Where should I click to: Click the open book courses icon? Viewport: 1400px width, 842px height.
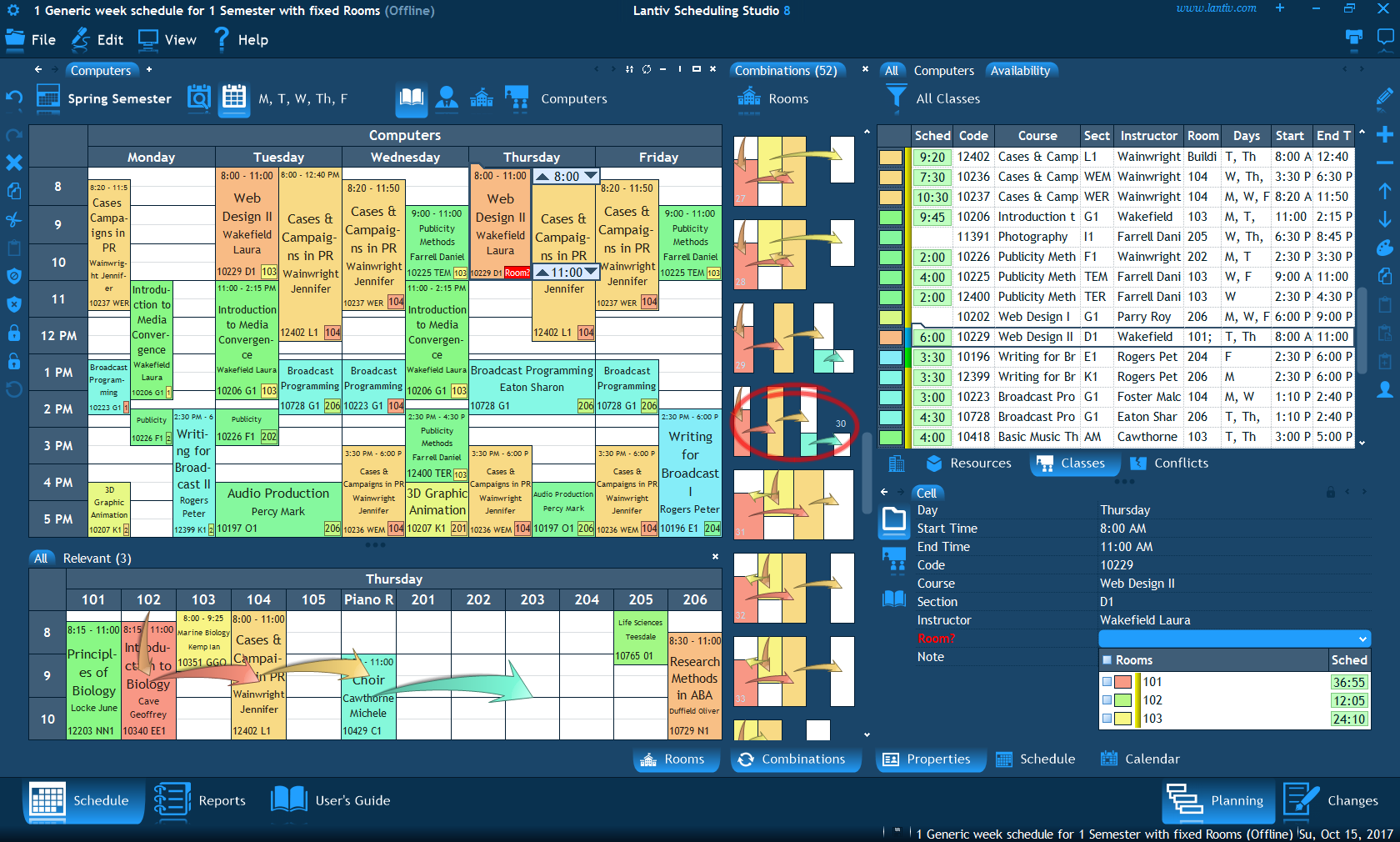pos(412,98)
